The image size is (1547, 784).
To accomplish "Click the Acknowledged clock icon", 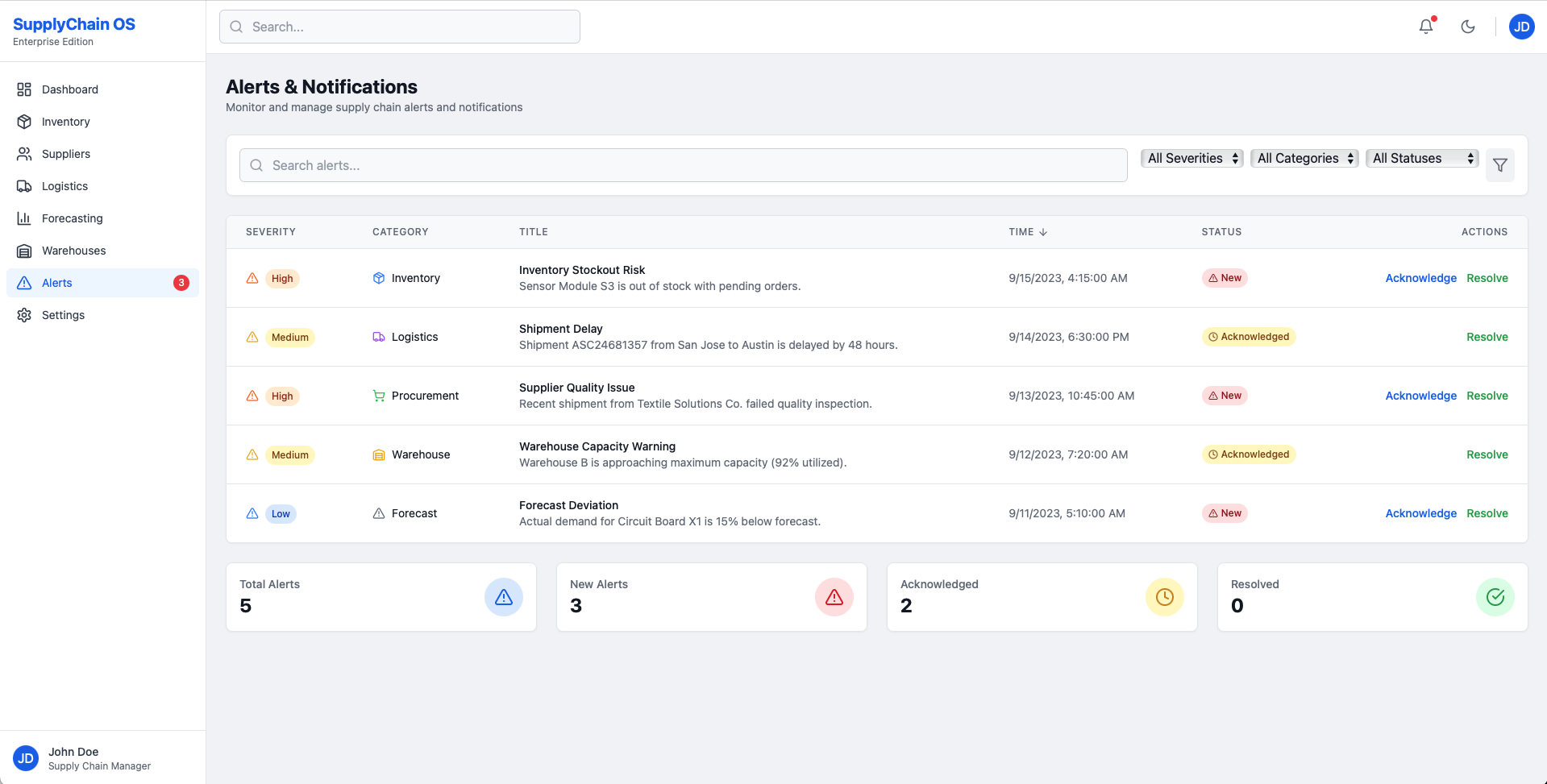I will tap(1164, 597).
